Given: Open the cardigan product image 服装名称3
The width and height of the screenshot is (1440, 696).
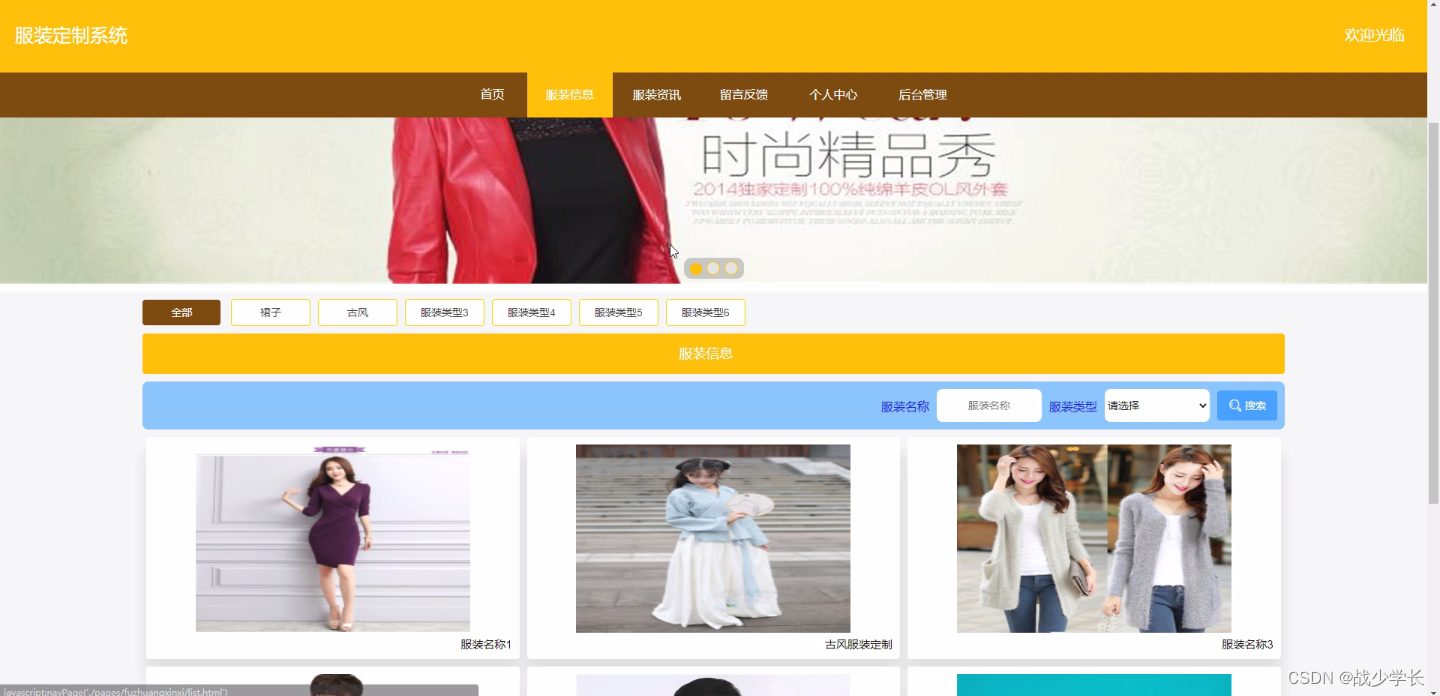Looking at the screenshot, I should click(1094, 539).
